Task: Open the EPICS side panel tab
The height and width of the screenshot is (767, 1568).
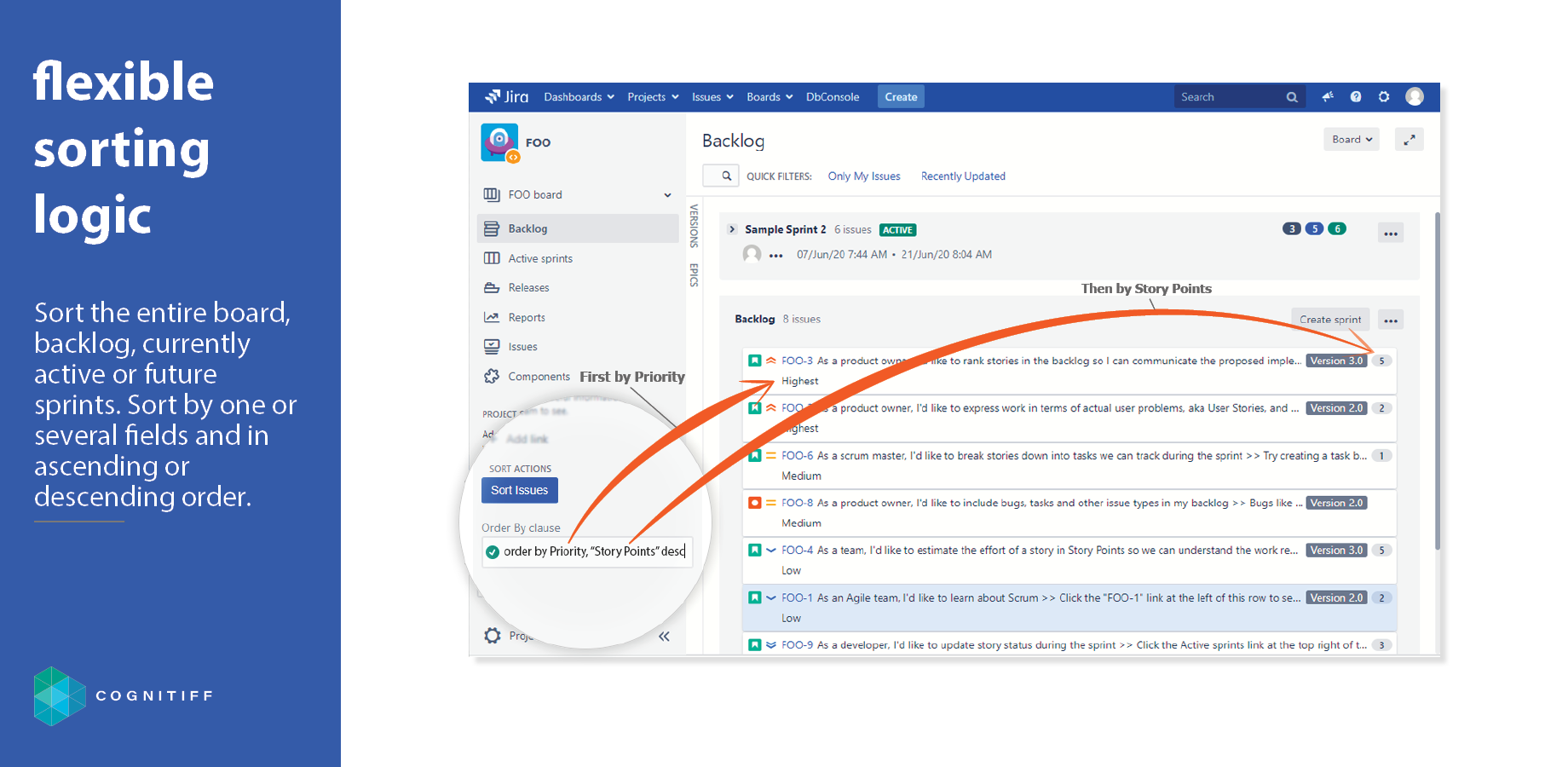Action: (694, 275)
